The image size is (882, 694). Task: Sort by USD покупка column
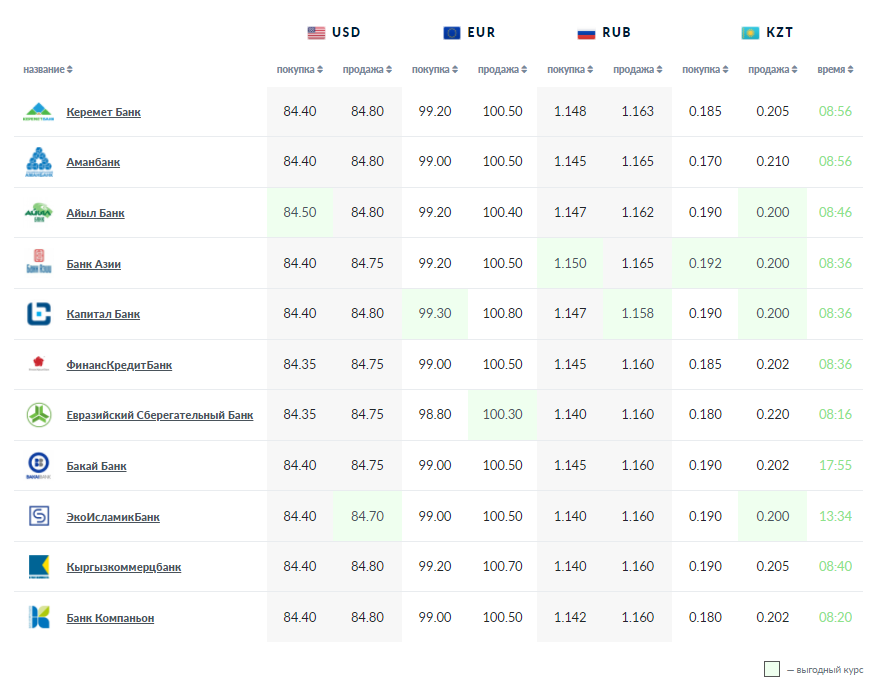coord(300,70)
